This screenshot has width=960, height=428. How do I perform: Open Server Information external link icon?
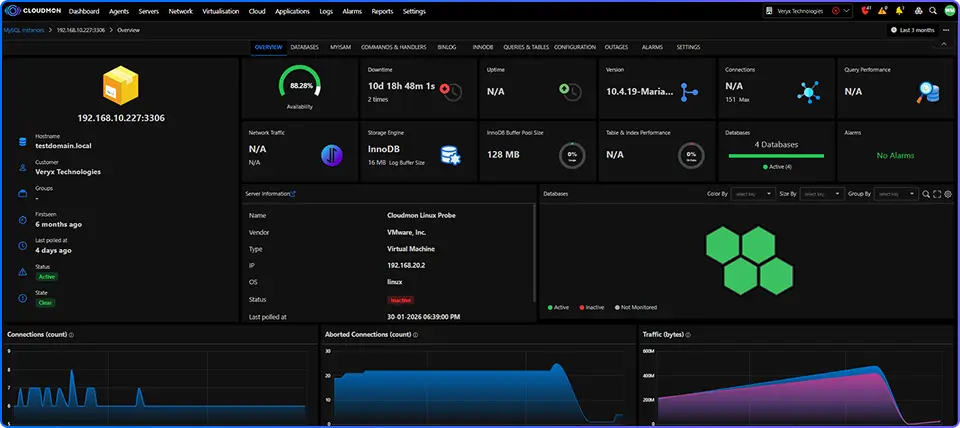click(x=293, y=193)
